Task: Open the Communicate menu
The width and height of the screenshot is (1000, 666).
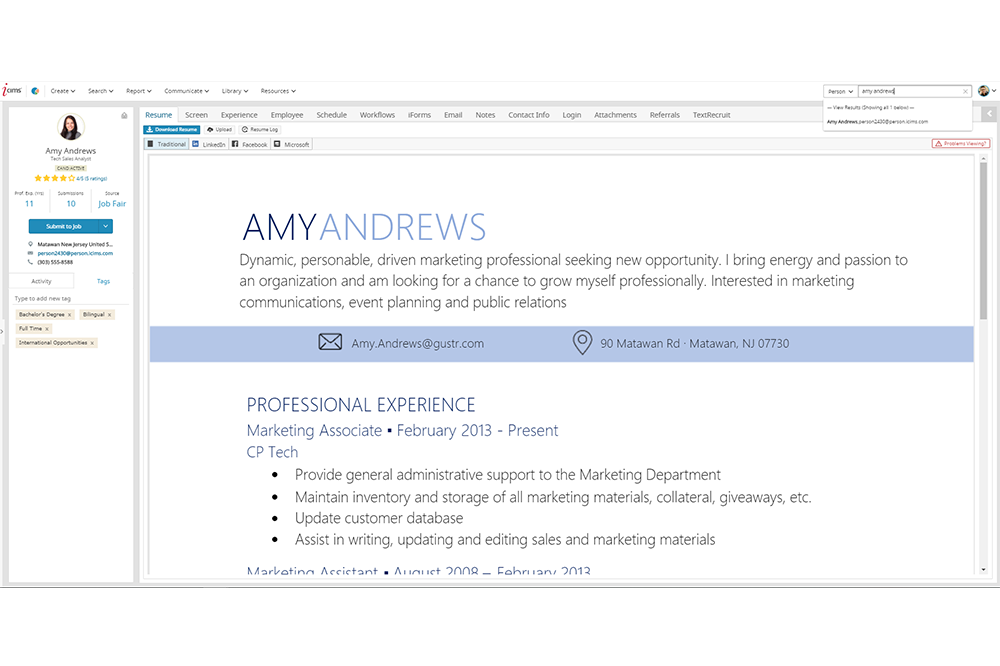Action: (x=186, y=91)
